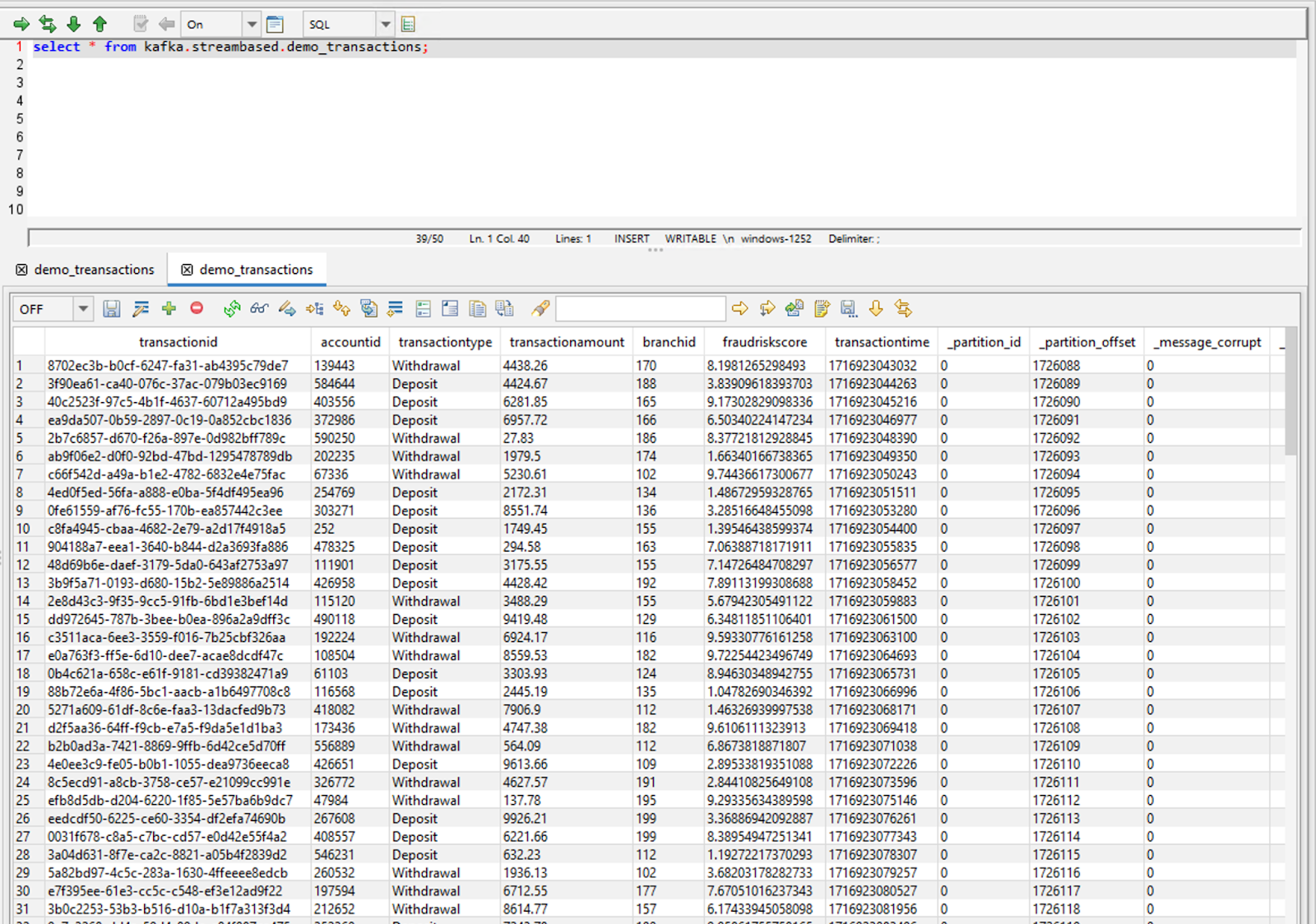The image size is (1316, 924).
Task: Click the green down arrow in the editor toolbar
Action: click(x=74, y=24)
